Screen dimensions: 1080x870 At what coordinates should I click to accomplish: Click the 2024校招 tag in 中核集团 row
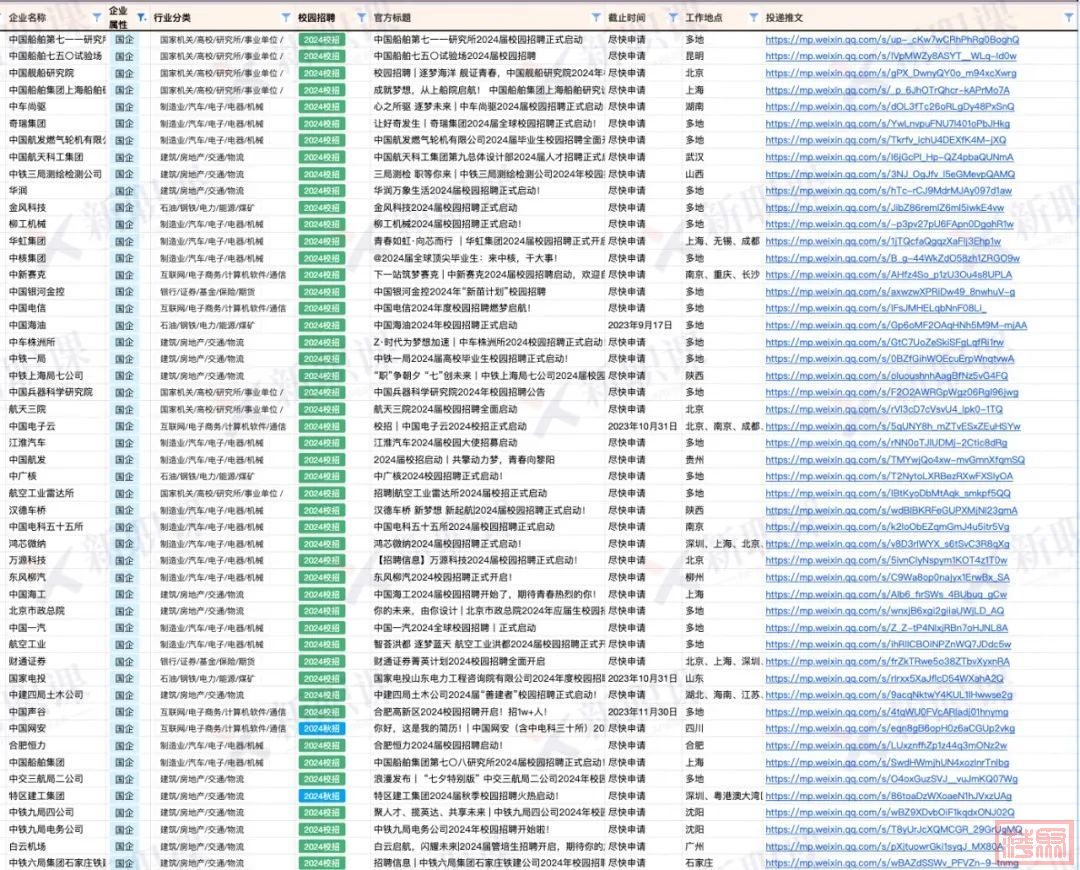point(322,258)
